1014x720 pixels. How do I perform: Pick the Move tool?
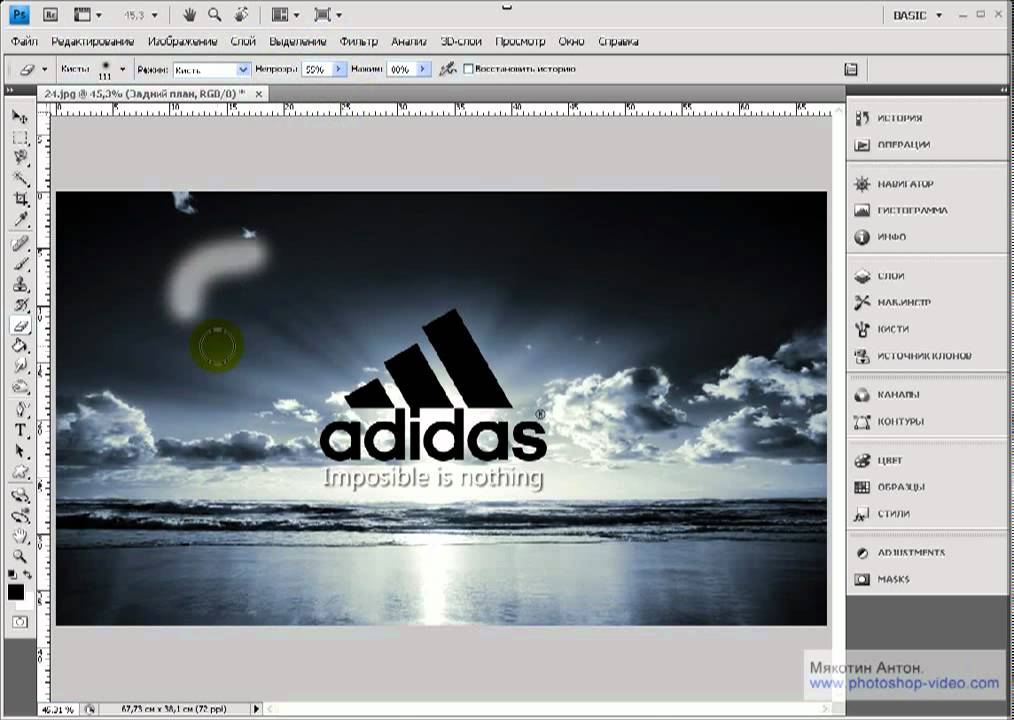pyautogui.click(x=20, y=117)
